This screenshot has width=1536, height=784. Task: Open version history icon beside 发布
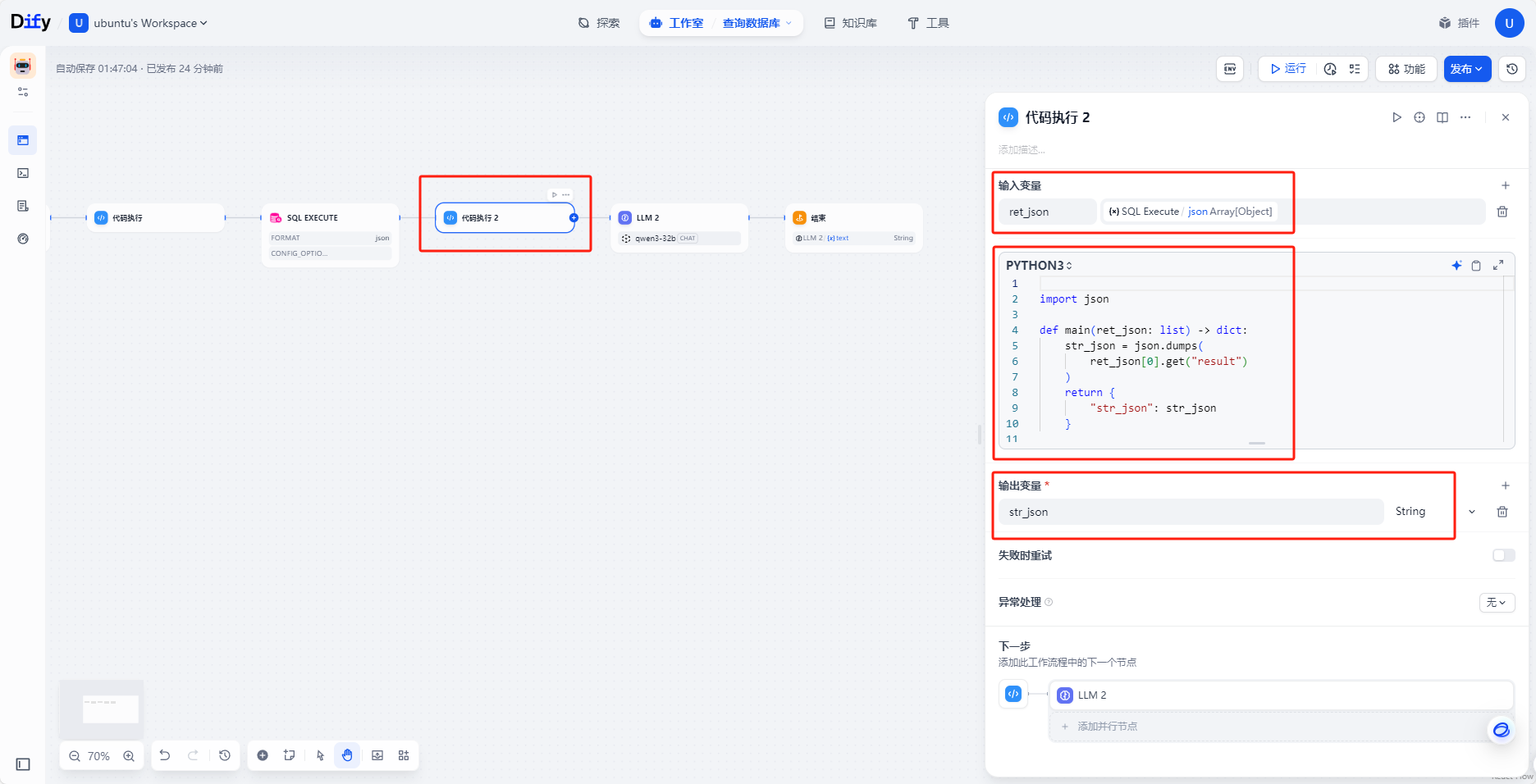pos(1512,69)
